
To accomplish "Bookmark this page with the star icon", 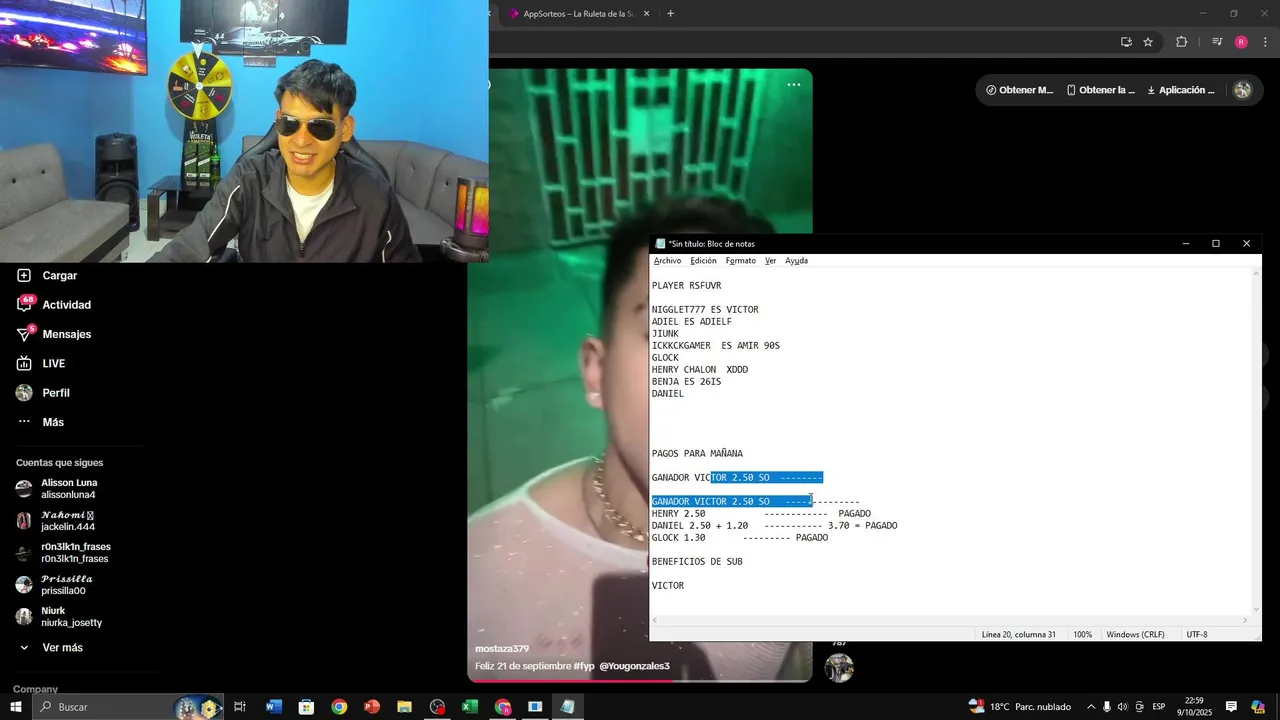I will click(x=1148, y=42).
